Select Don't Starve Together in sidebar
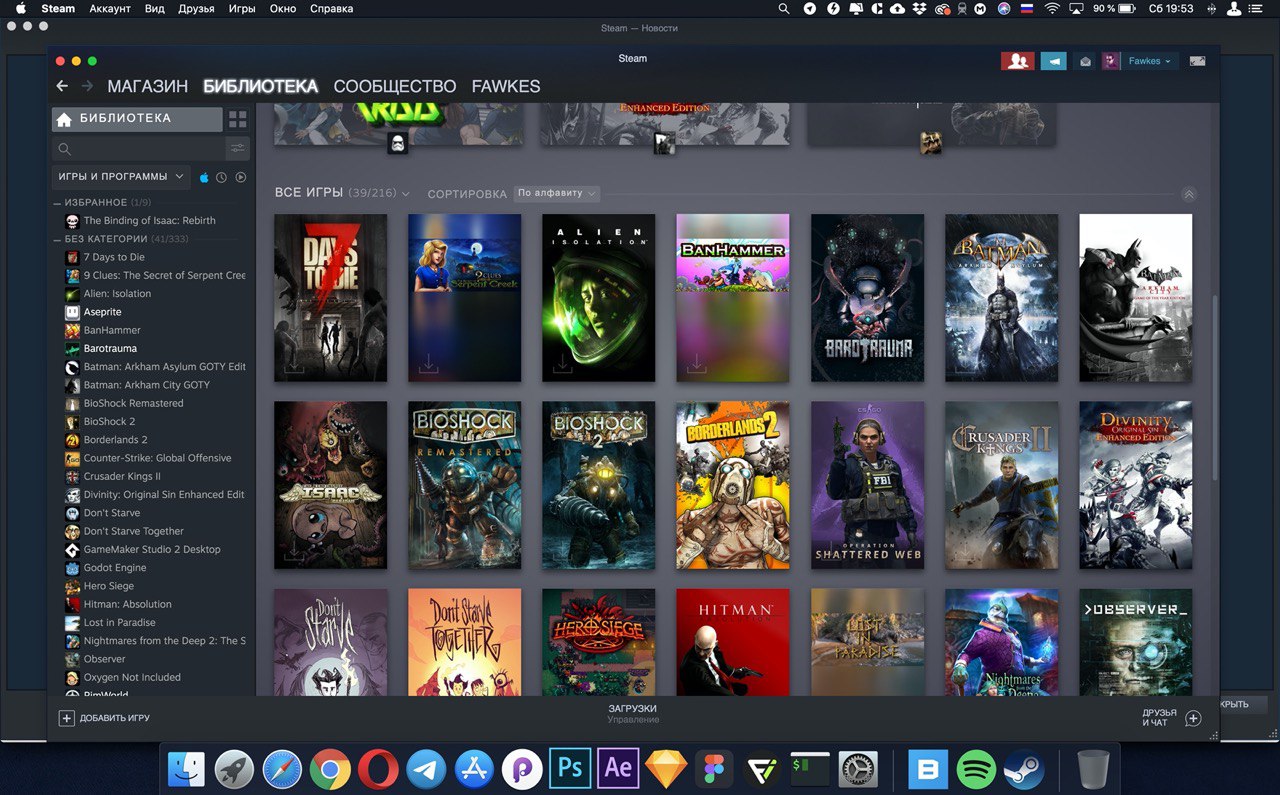 click(x=133, y=531)
